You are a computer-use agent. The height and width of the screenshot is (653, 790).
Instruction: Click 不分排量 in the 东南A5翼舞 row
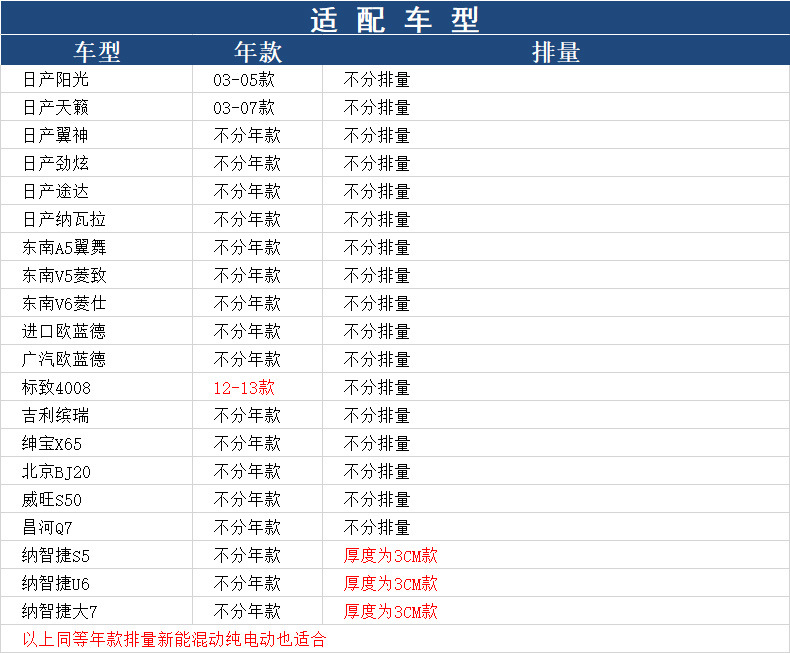377,247
